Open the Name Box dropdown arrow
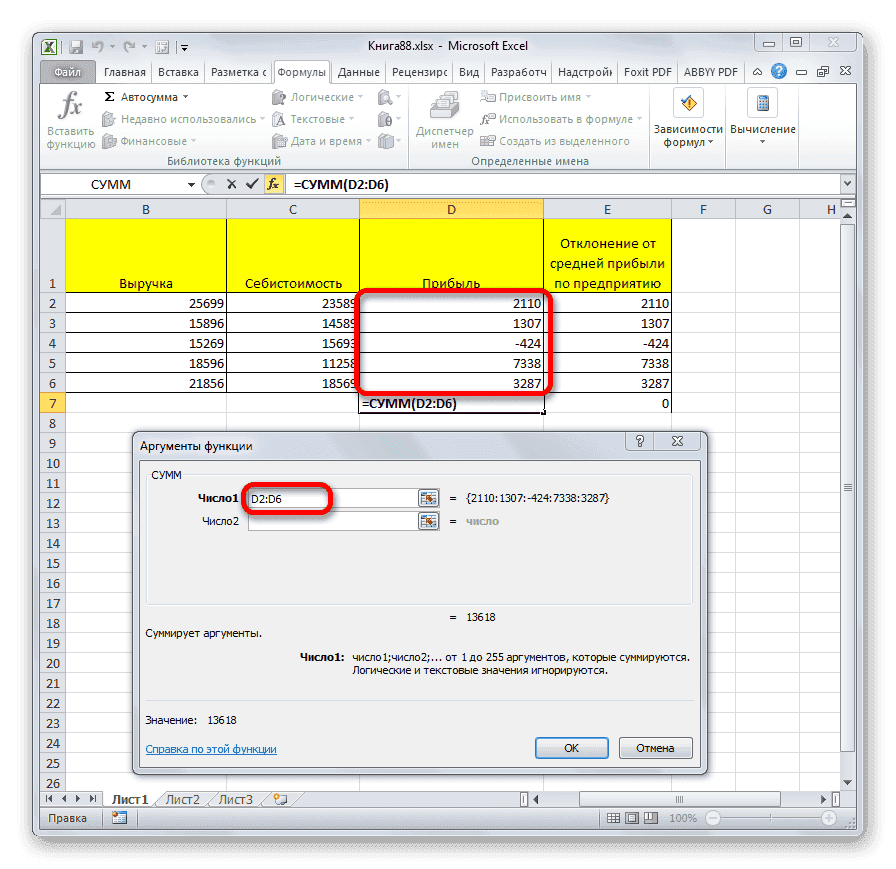The width and height of the screenshot is (896, 869). [192, 184]
